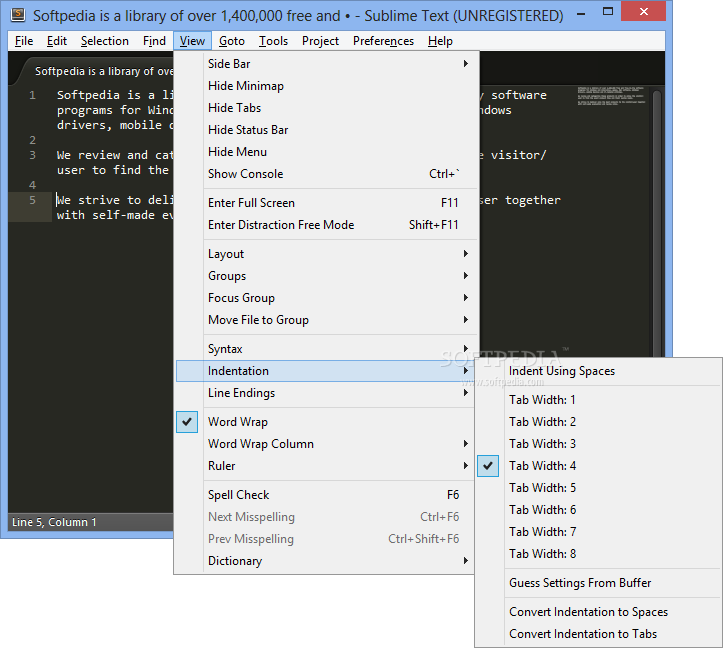
Task: Click the minimap preview in editor
Action: [x=611, y=95]
